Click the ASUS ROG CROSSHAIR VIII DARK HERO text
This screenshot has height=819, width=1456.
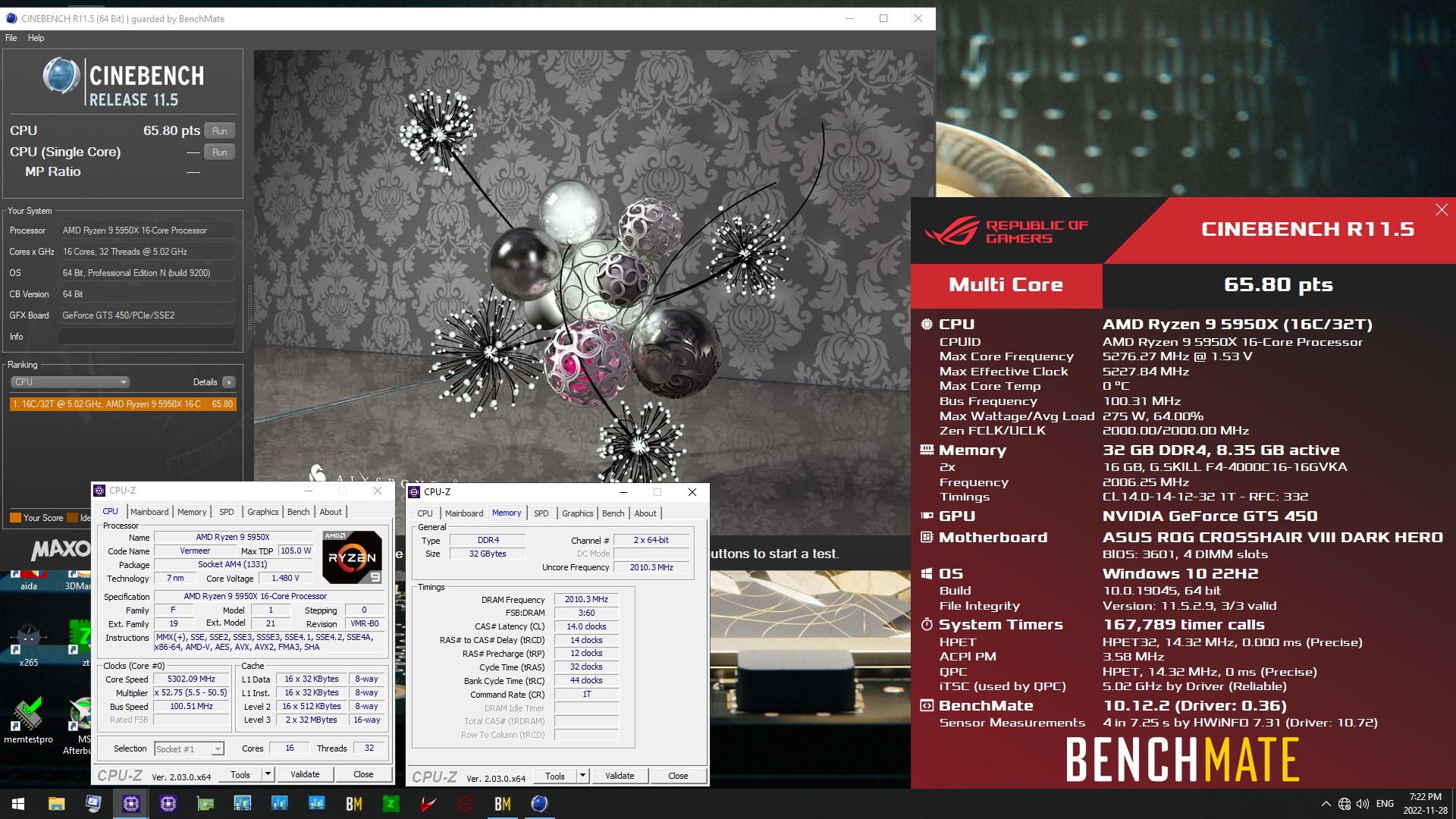coord(1272,537)
